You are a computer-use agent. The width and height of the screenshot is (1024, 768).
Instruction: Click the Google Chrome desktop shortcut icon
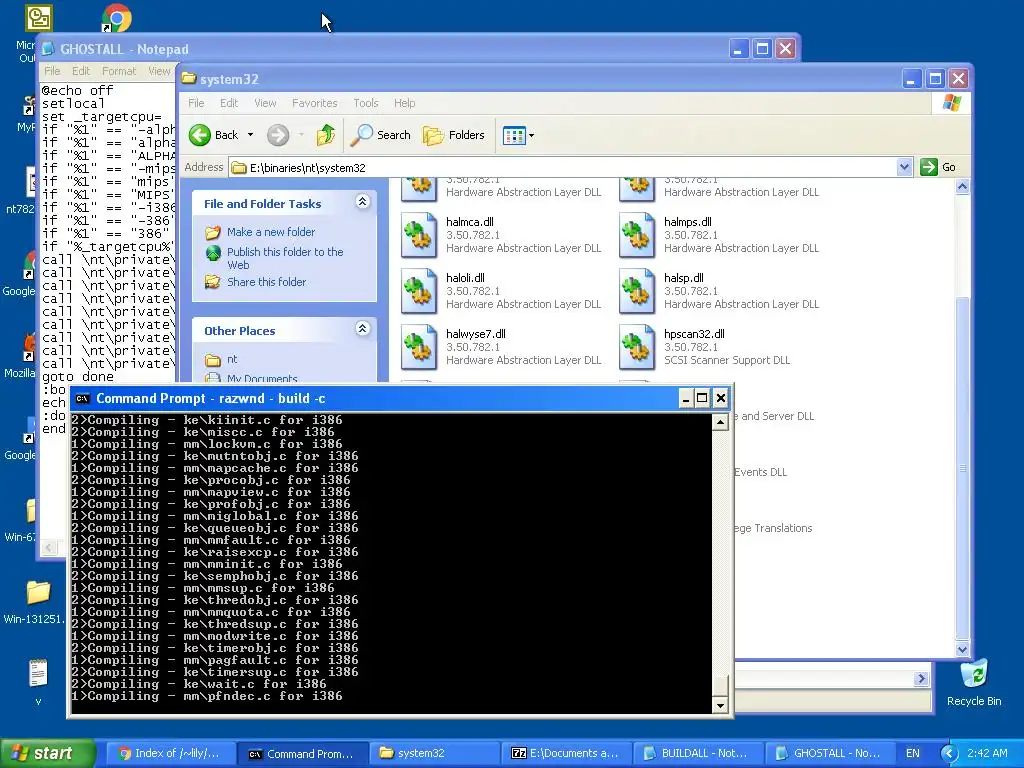click(117, 18)
